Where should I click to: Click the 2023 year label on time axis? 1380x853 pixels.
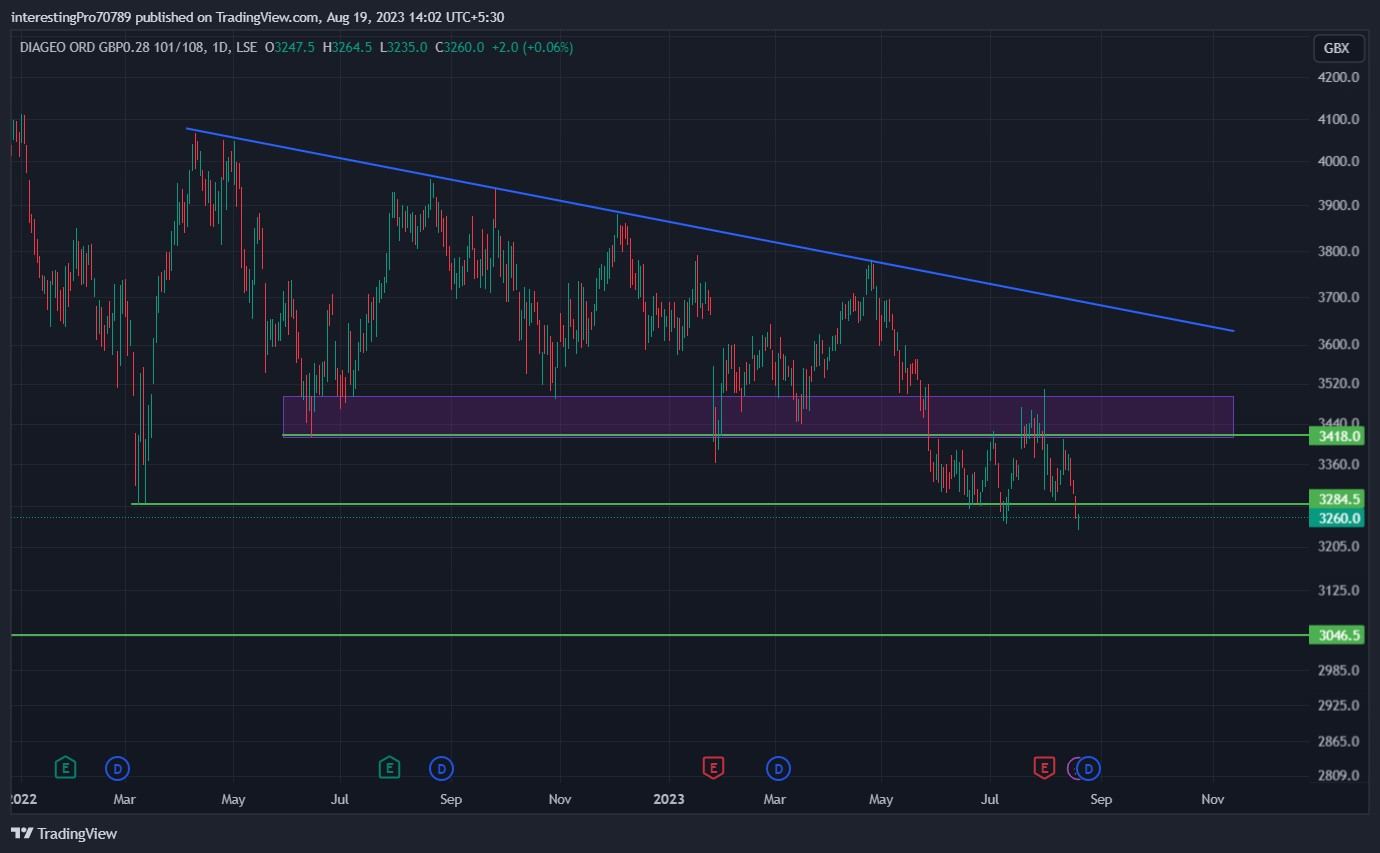click(668, 799)
